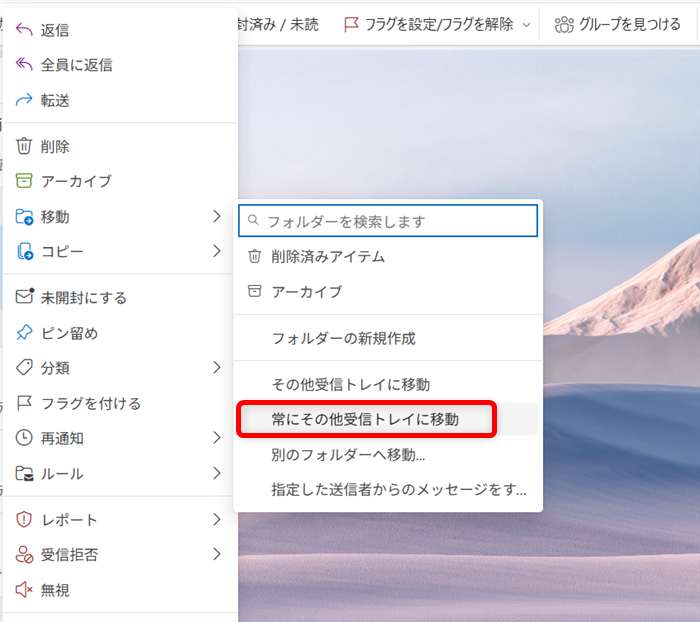This screenshot has height=622, width=700.
Task: Select 削除済みアイテム folder in submenu
Action: 328,256
